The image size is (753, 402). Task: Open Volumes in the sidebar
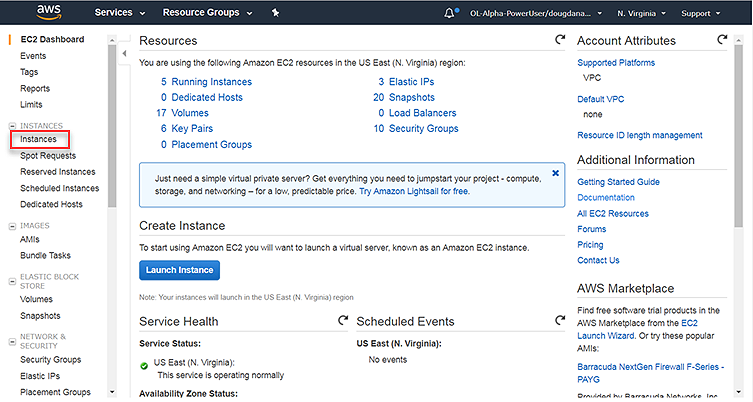click(x=36, y=299)
